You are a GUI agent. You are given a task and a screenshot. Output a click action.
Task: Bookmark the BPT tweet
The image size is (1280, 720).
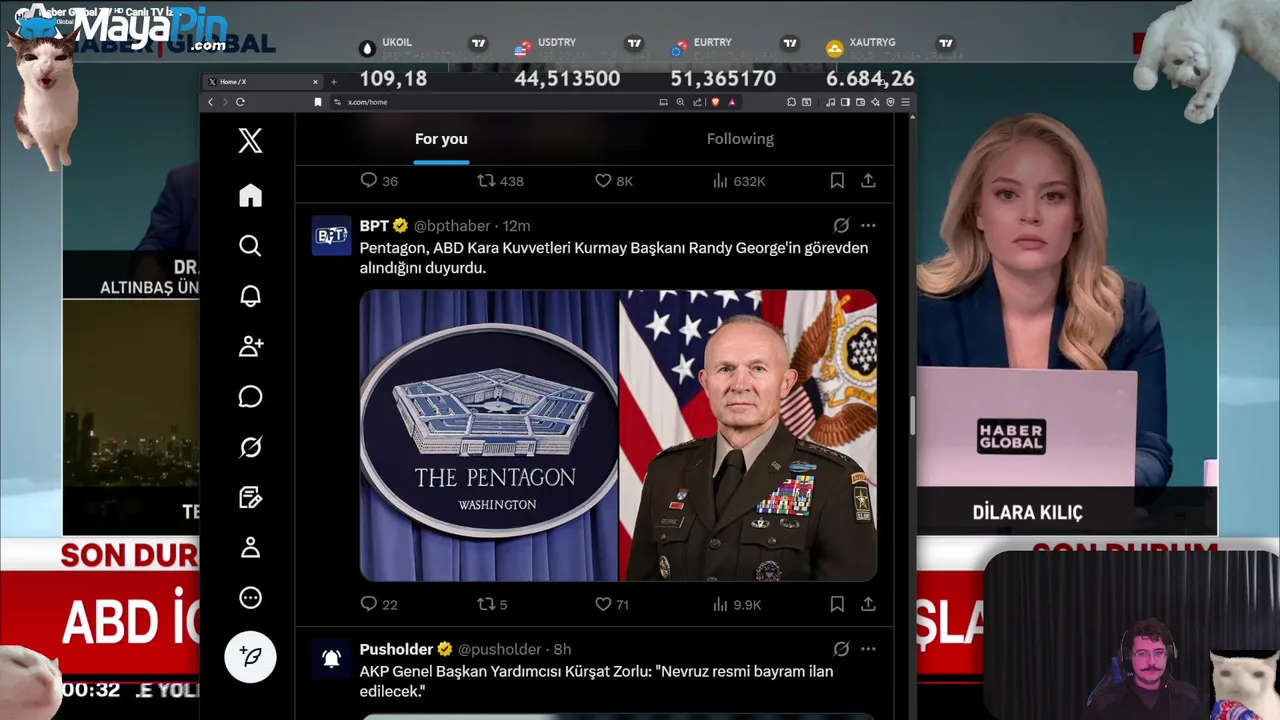837,604
